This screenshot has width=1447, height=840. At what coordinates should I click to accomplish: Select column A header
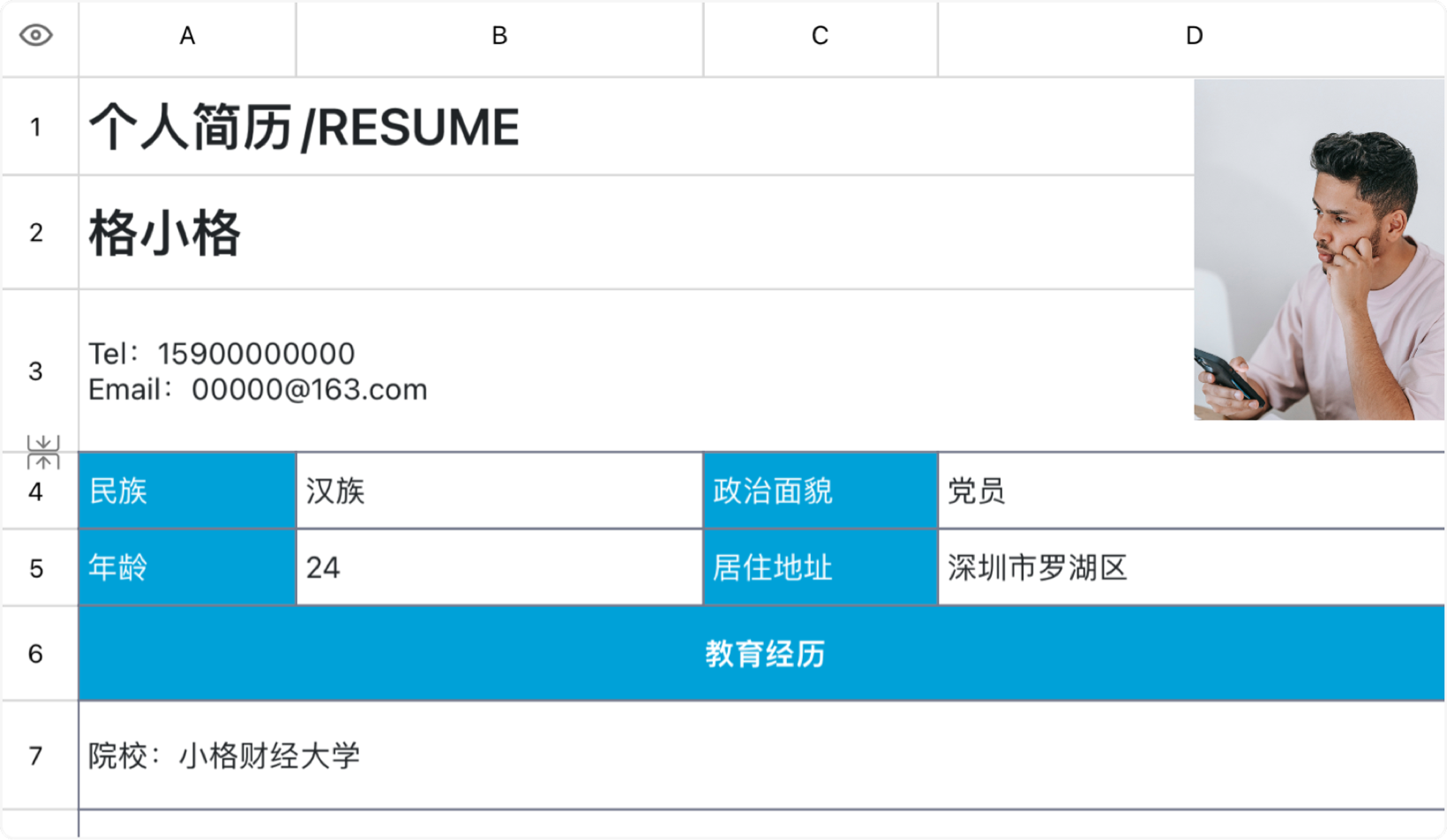[187, 37]
